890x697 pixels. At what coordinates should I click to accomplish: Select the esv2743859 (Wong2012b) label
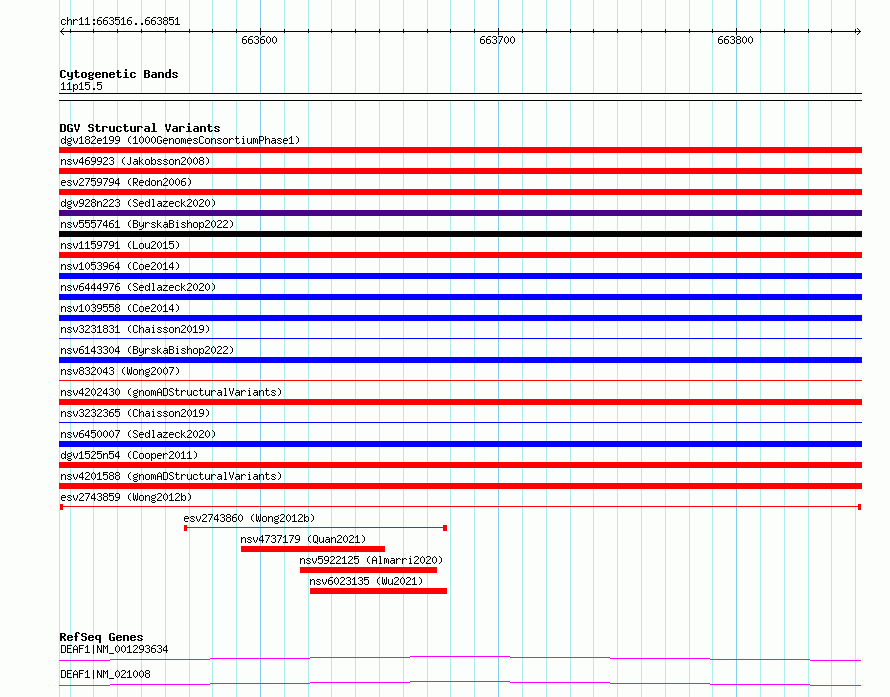(126, 497)
